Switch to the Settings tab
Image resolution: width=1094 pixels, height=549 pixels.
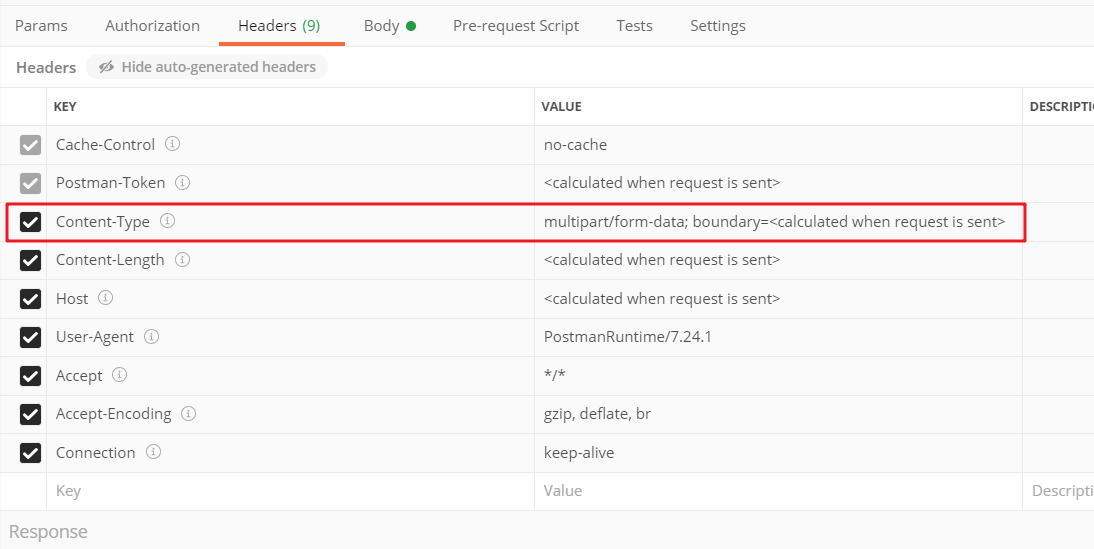coord(717,26)
